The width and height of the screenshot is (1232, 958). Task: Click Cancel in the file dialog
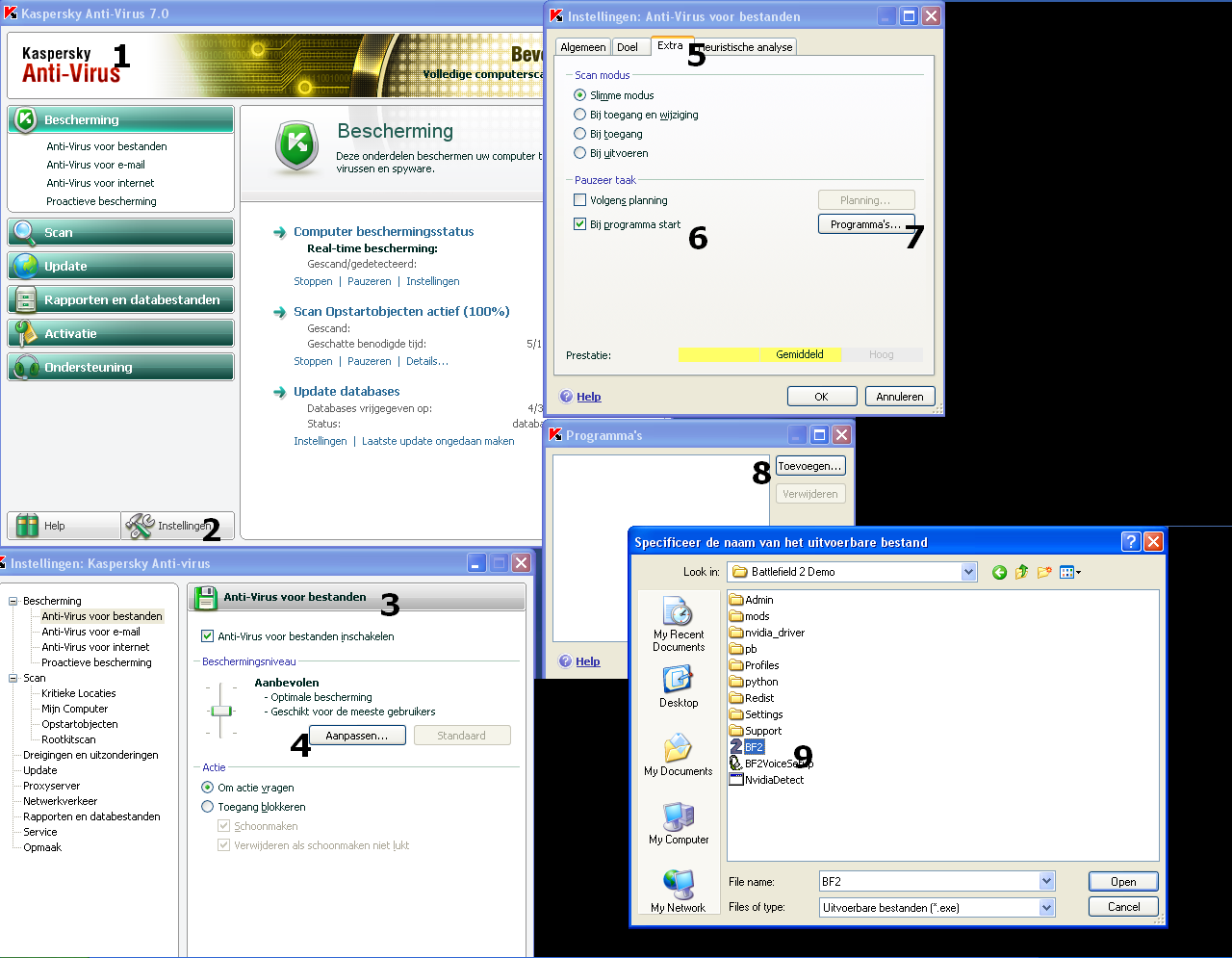1123,907
